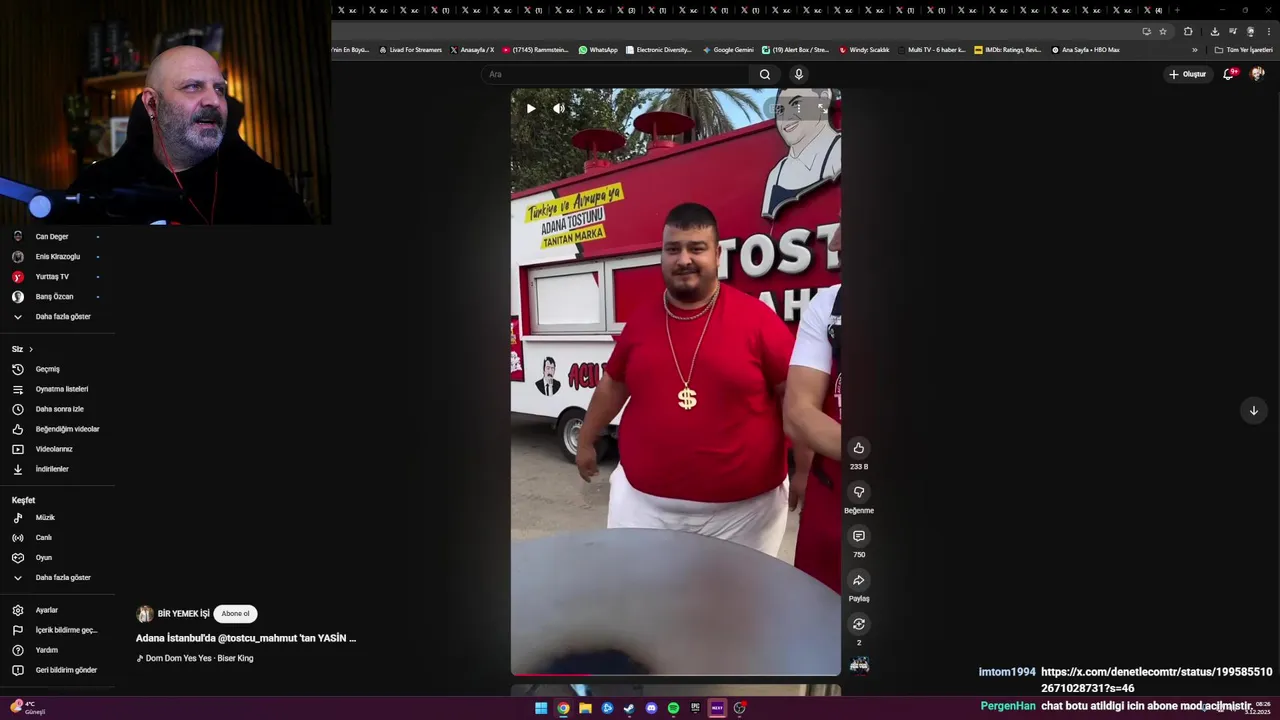
Task: Open File Explorer from the taskbar
Action: click(585, 708)
